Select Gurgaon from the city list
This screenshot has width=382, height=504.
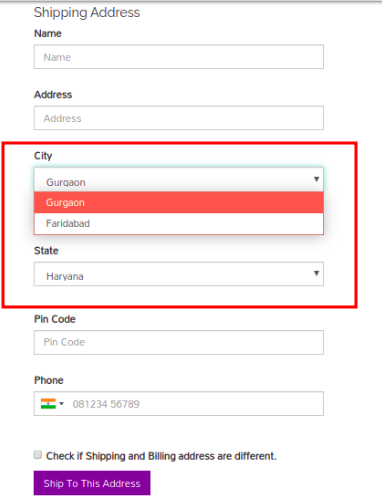tap(179, 202)
